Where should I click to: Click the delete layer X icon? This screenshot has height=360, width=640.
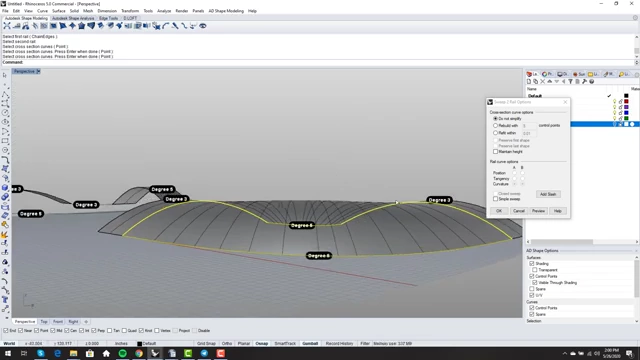pyautogui.click(x=542, y=82)
